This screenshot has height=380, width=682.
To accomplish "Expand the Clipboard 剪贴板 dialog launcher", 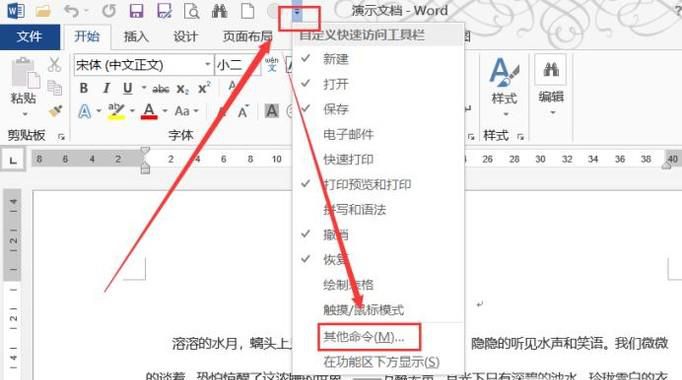I will (x=61, y=137).
